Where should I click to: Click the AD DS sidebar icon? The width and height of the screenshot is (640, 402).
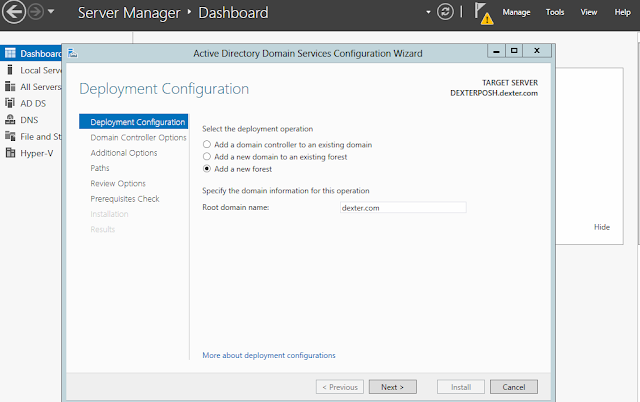click(x=10, y=103)
